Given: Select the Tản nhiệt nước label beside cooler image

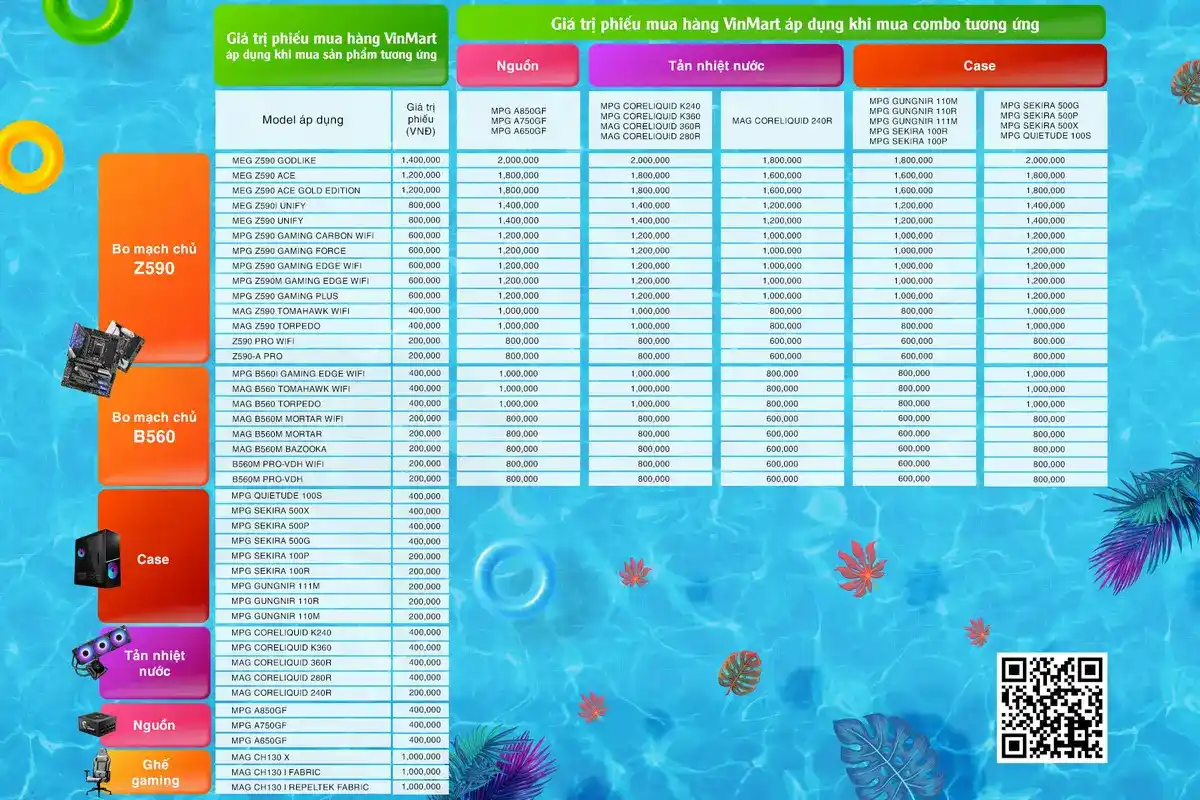Looking at the screenshot, I should [x=154, y=663].
